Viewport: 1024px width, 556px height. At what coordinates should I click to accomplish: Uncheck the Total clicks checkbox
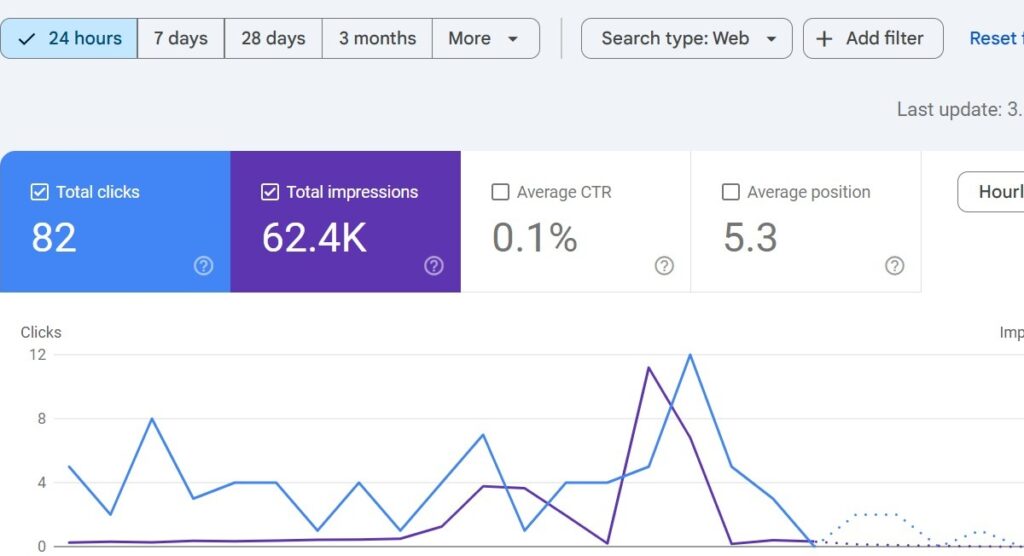(x=40, y=192)
